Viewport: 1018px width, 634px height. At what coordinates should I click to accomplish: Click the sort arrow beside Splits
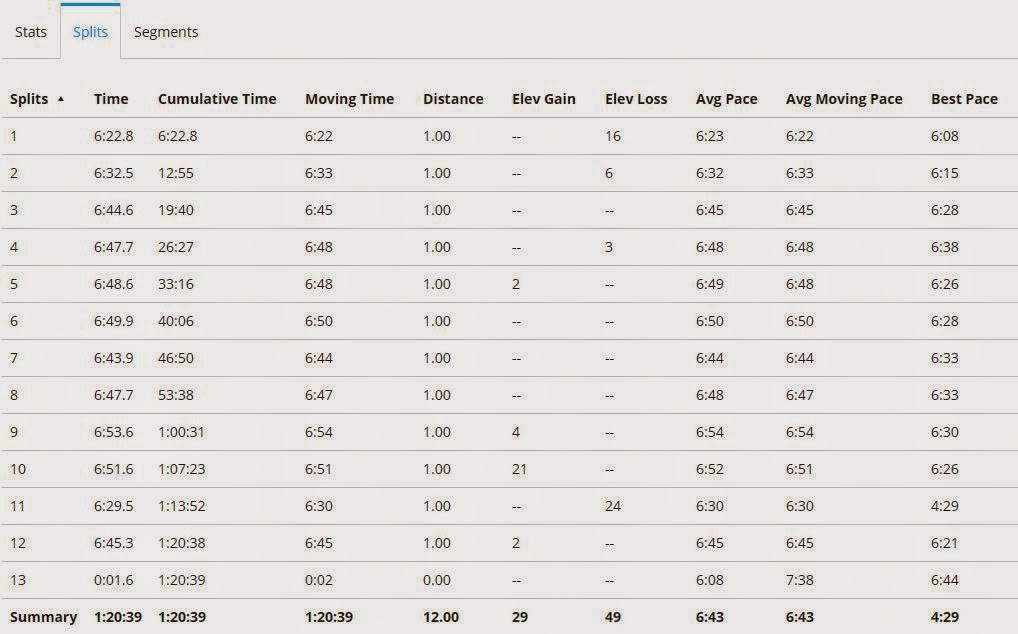click(x=61, y=99)
